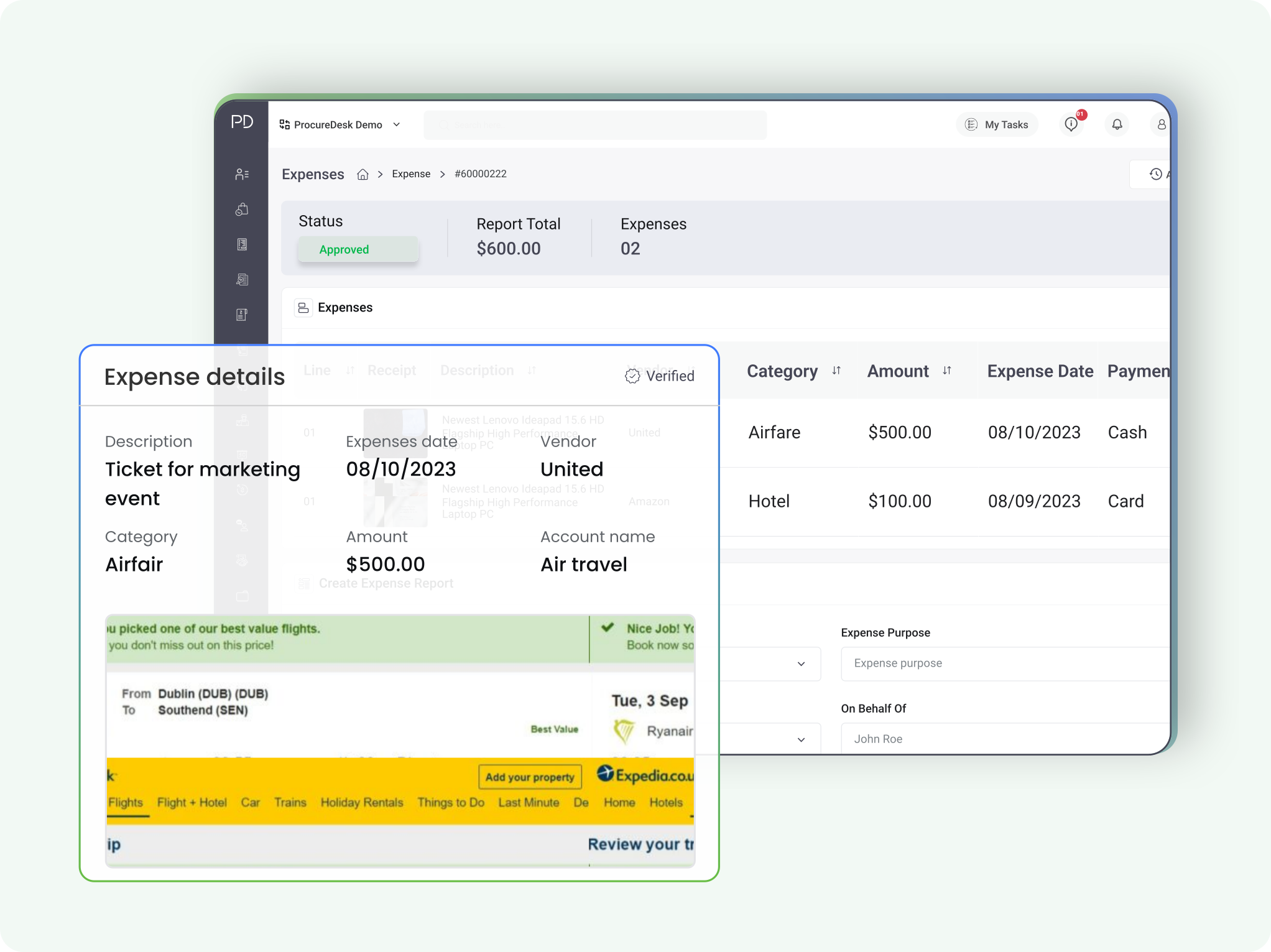The width and height of the screenshot is (1271, 952).
Task: Click the Cash payment cell
Action: [1127, 433]
